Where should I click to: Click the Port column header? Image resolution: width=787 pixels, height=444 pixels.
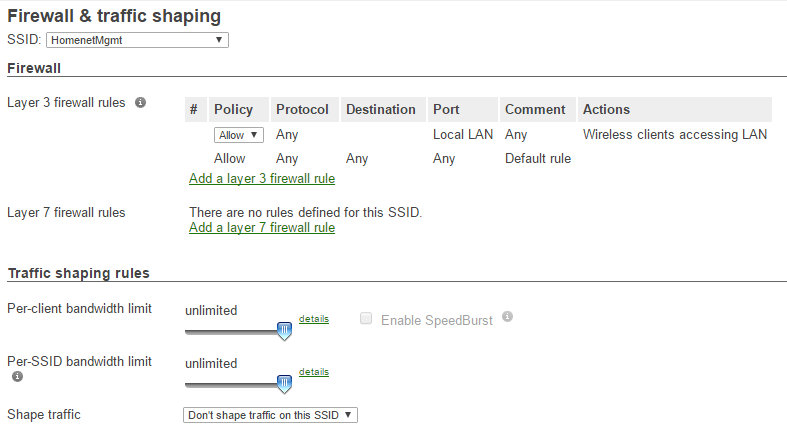click(445, 109)
